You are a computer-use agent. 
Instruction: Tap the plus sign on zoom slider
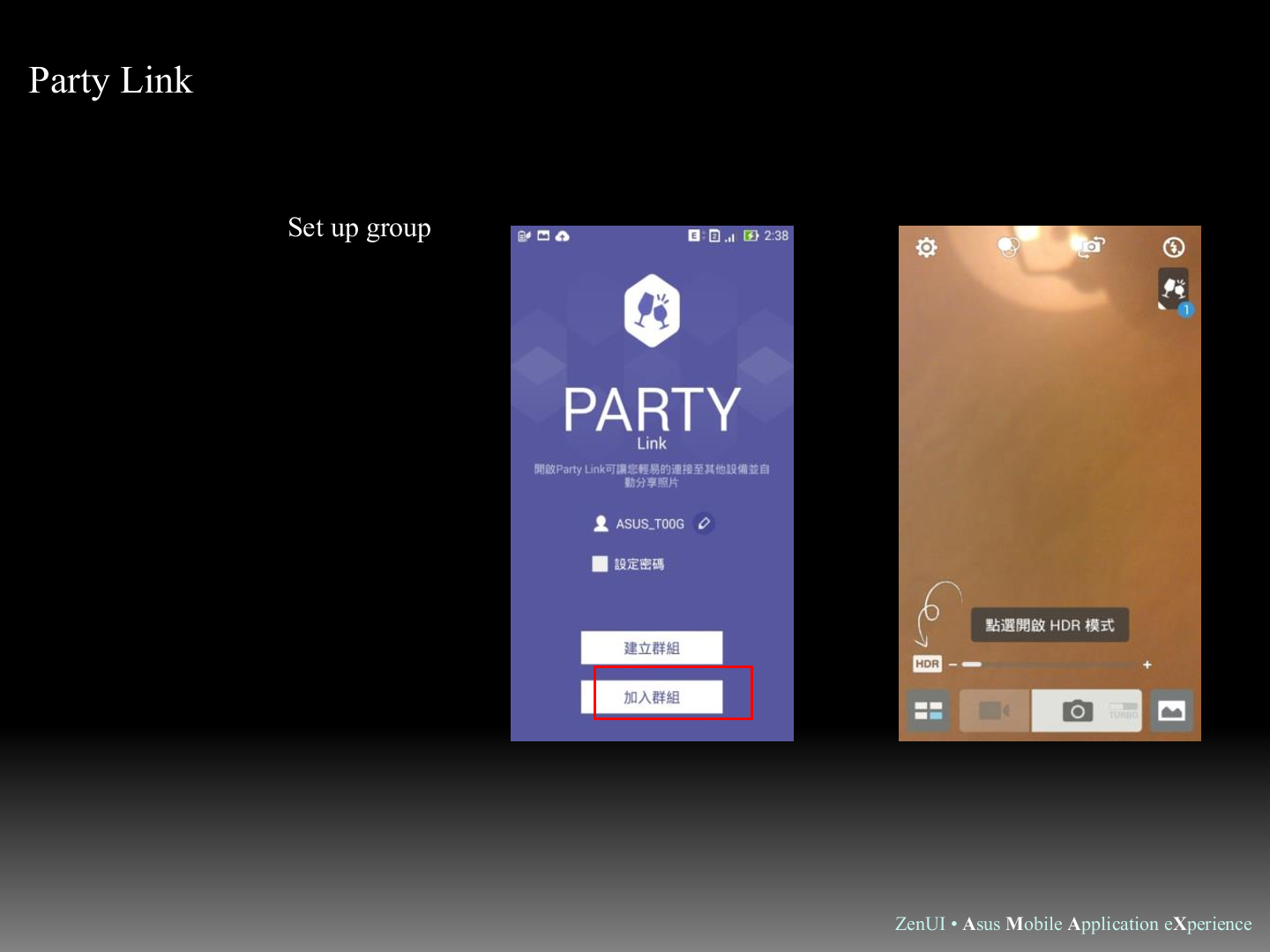pos(1147,665)
